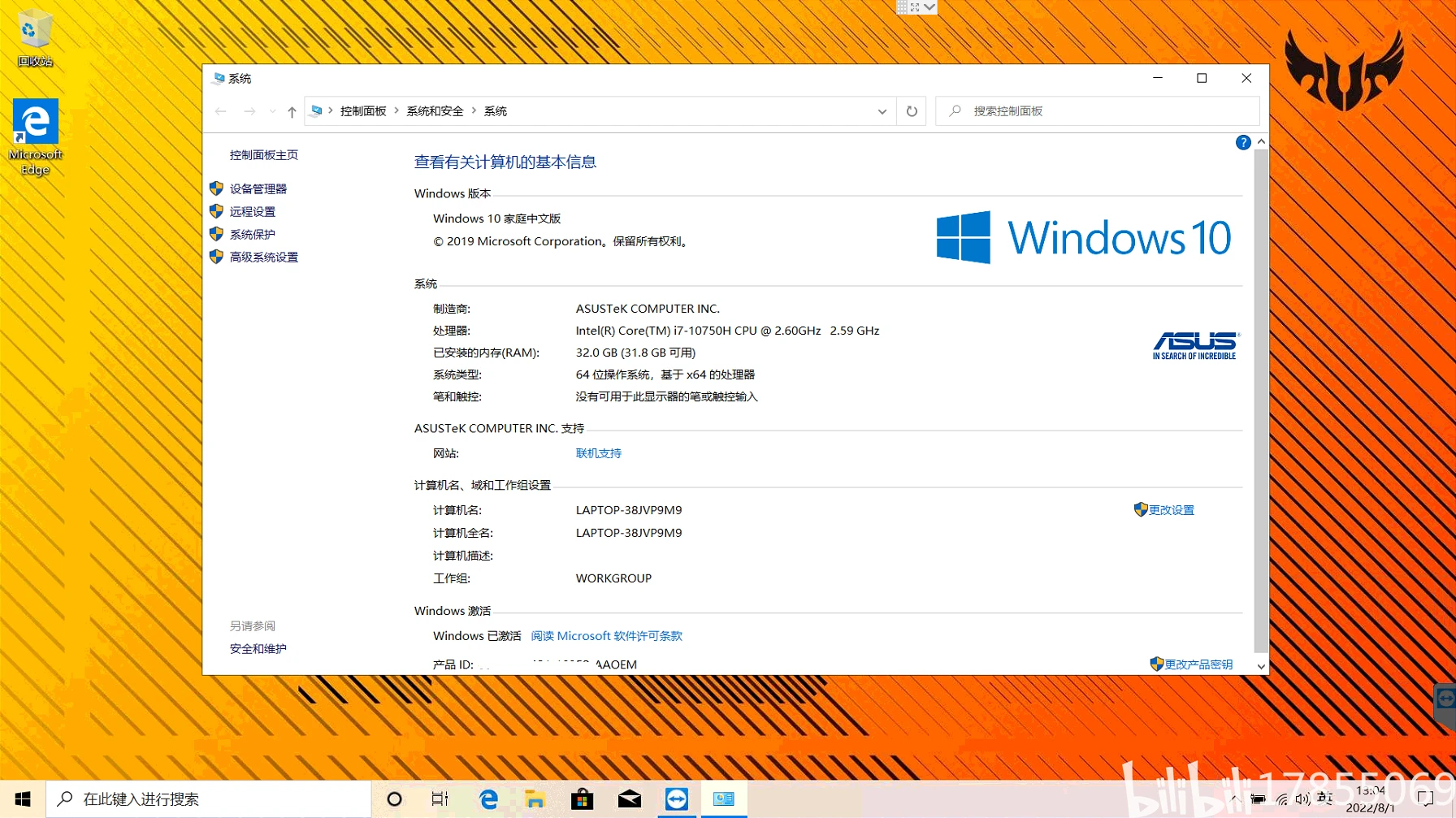Screen dimensions: 1456x818
Task: Click the scroll up arrow in System window
Action: [x=1261, y=141]
